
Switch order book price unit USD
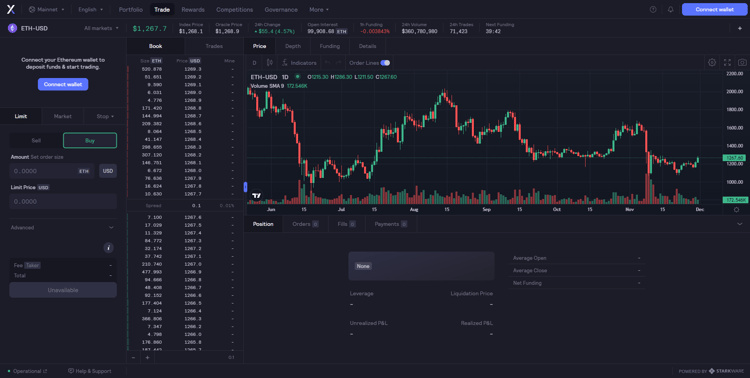click(x=195, y=61)
